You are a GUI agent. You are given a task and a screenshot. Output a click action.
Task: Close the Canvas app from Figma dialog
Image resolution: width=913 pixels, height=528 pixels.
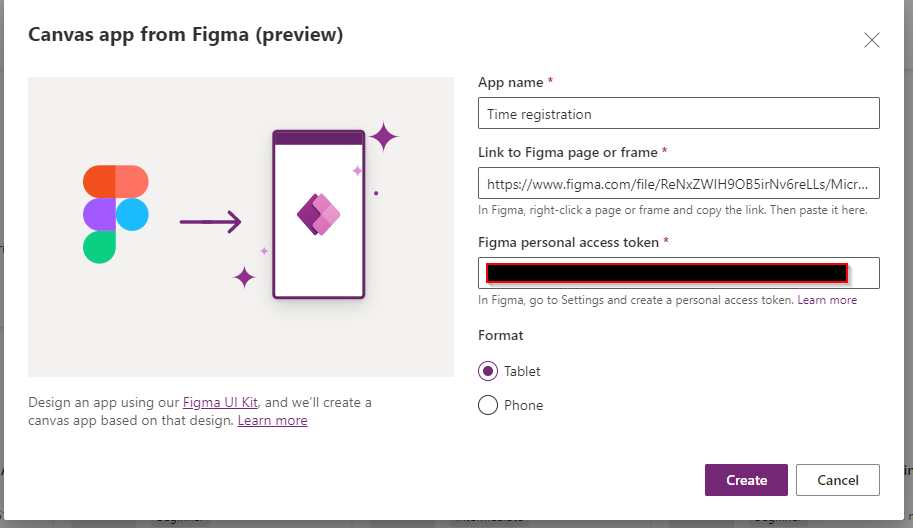(x=872, y=40)
